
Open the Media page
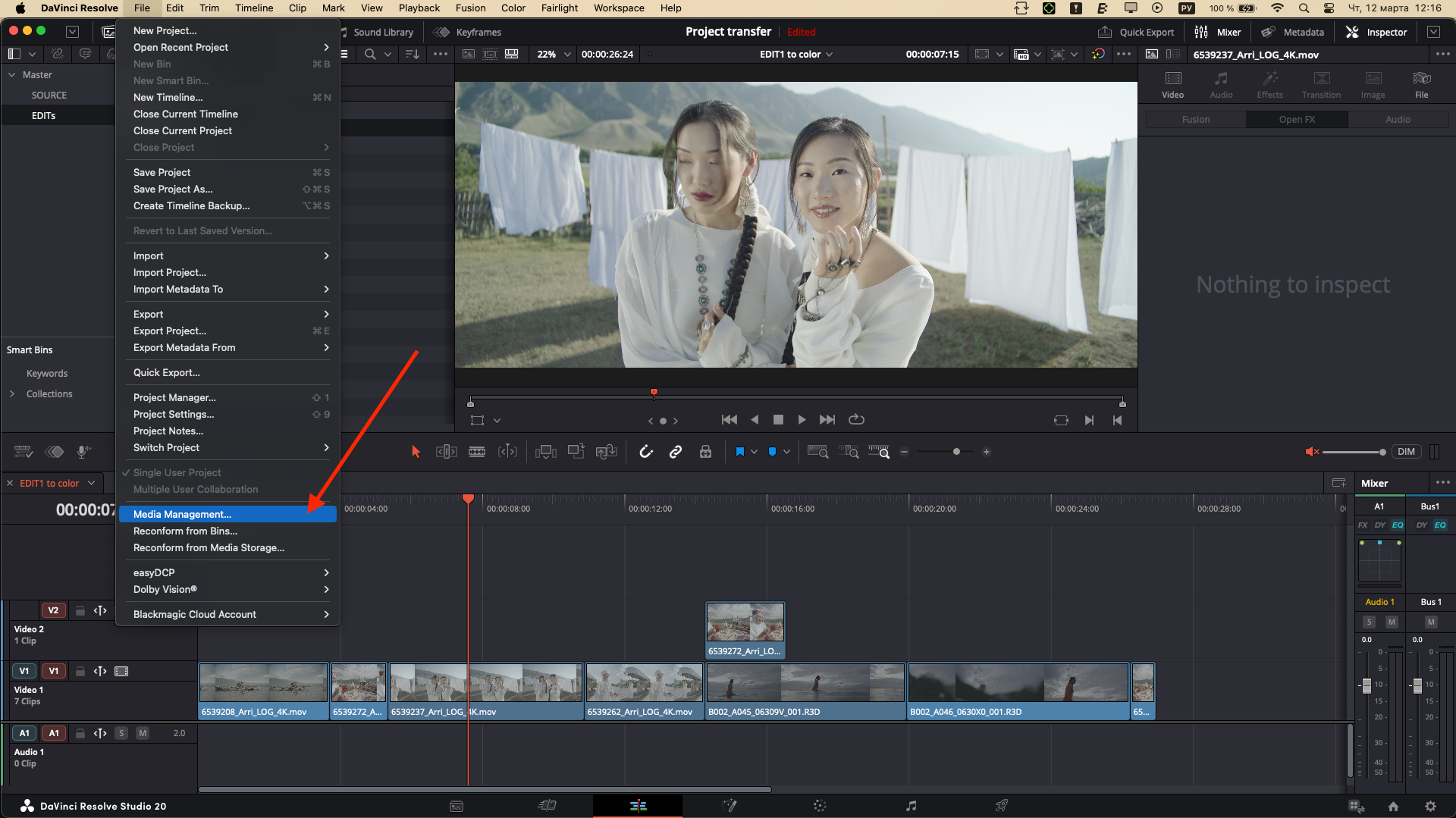[x=457, y=806]
